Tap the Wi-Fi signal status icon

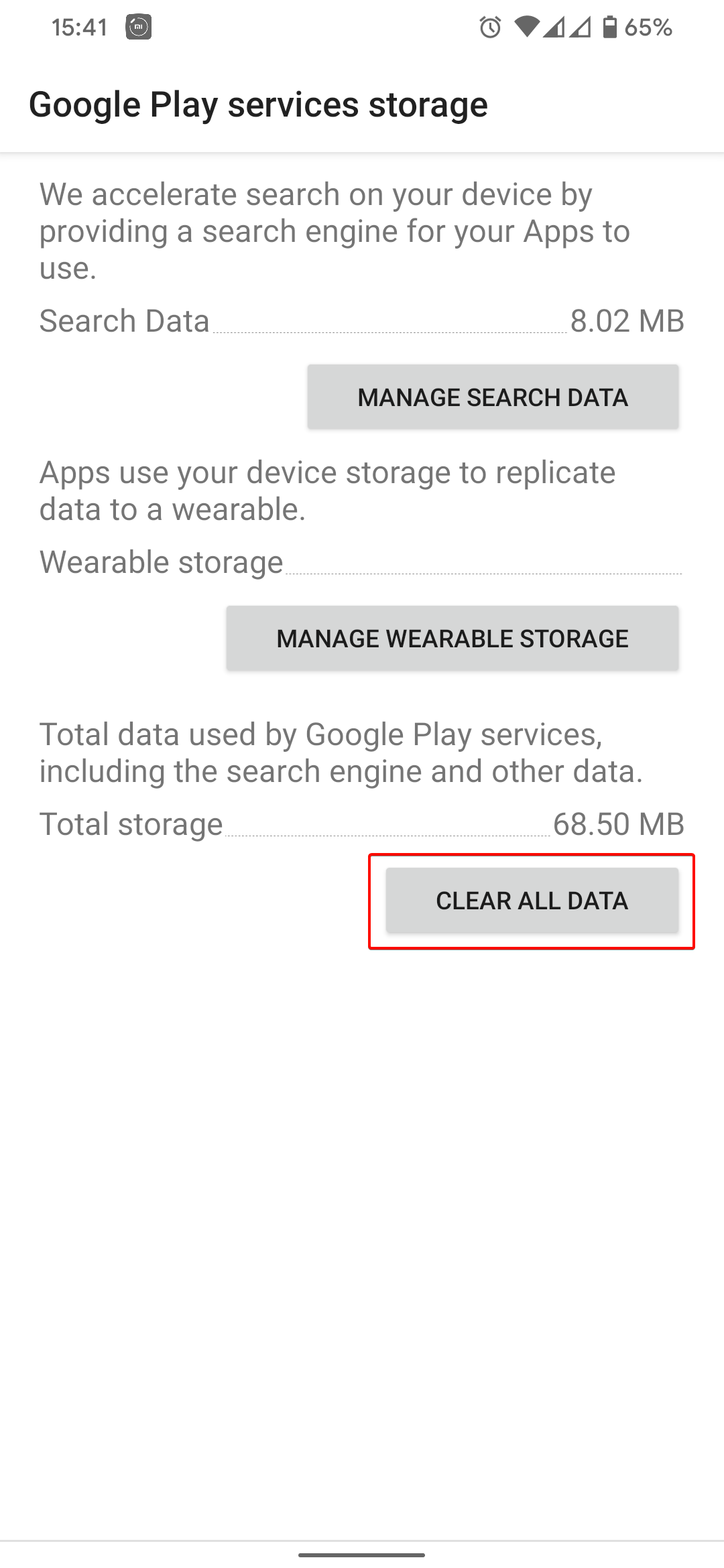click(527, 27)
